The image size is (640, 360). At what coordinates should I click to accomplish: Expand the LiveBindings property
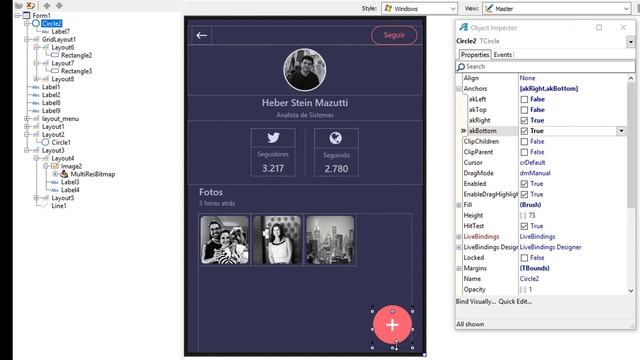tap(459, 237)
